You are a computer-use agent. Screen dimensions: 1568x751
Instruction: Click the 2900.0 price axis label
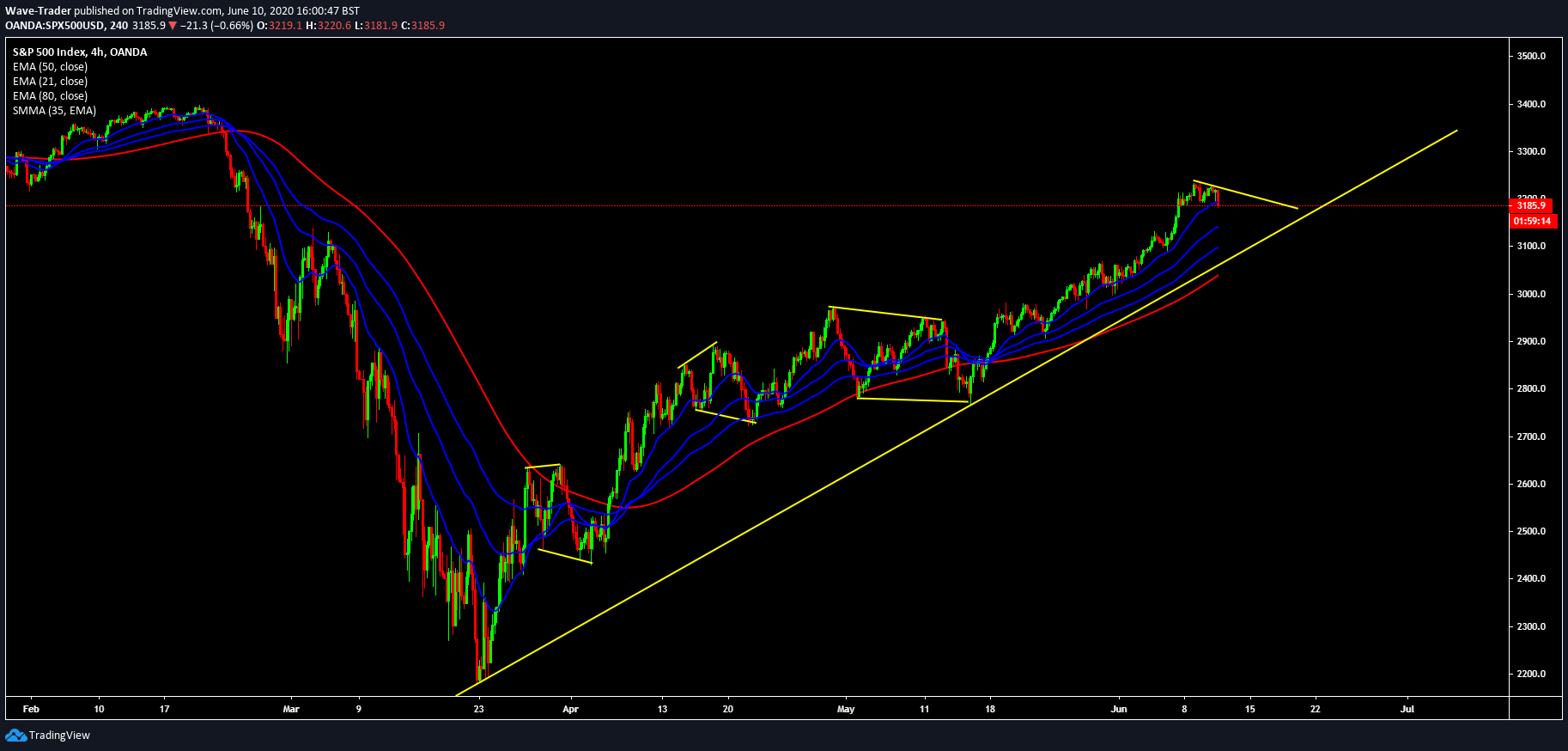[x=1531, y=341]
